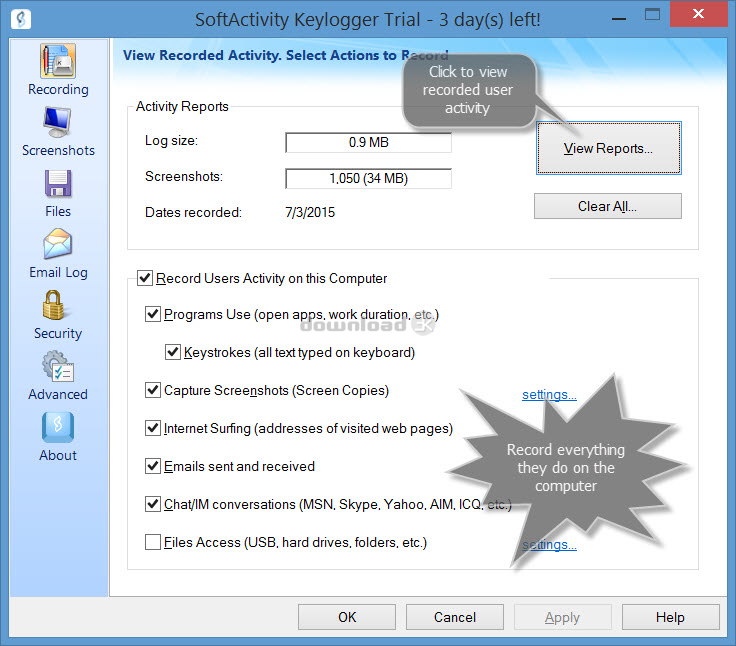Toggle the Capture Screenshots checkbox
The width and height of the screenshot is (736, 646).
coord(153,391)
